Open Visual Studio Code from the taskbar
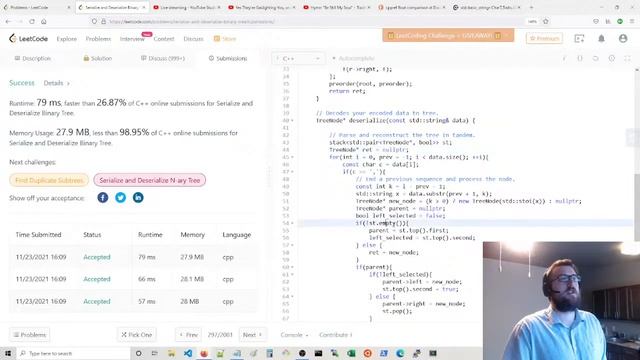Screen dimensions: 640x360 [x=187, y=353]
